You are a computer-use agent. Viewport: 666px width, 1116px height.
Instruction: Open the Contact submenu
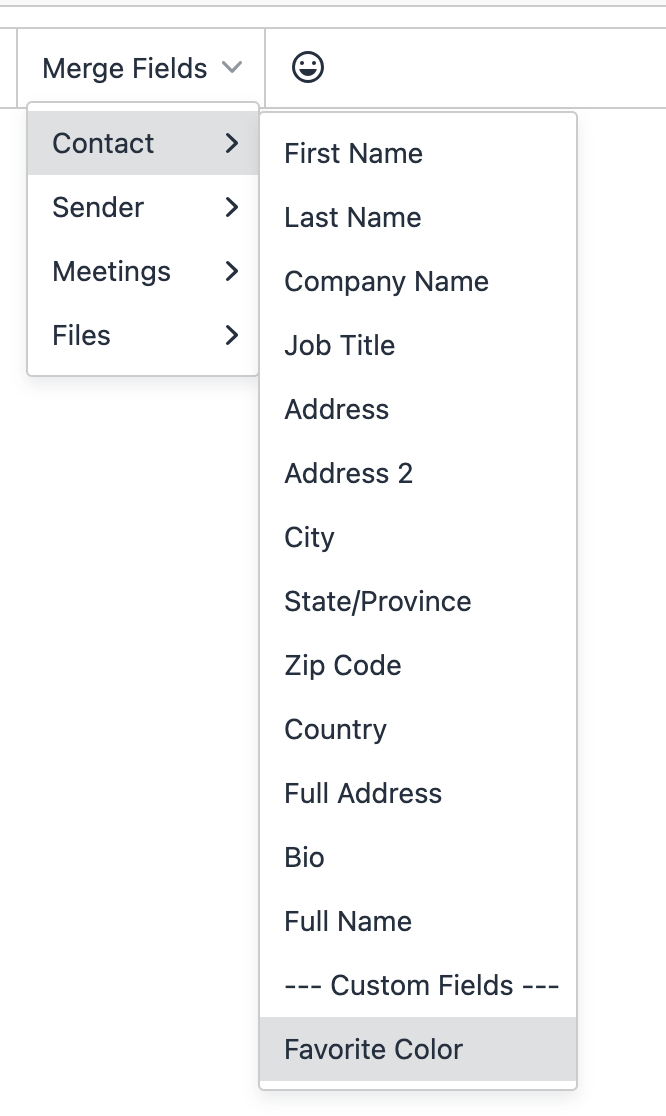click(x=142, y=143)
